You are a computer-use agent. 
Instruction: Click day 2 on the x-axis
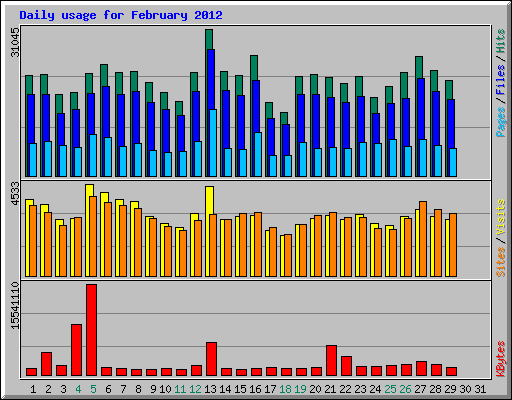click(x=48, y=389)
